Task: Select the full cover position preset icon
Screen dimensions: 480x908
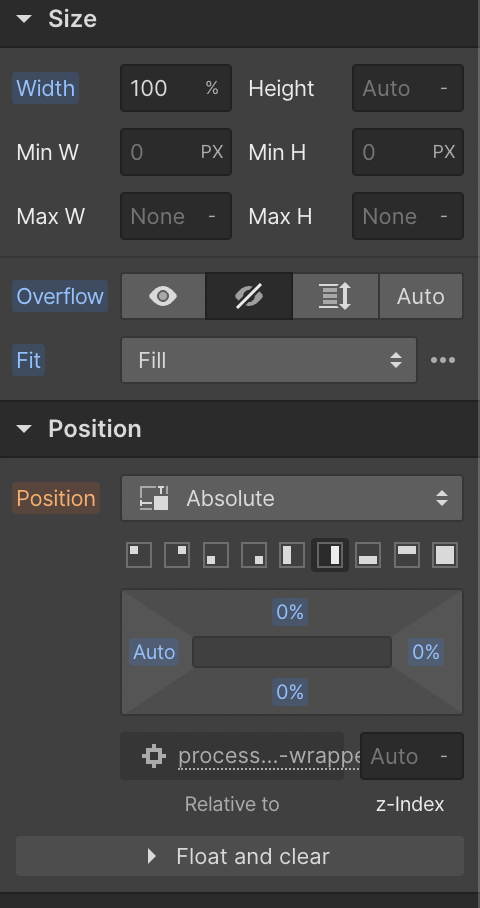Action: pyautogui.click(x=445, y=555)
